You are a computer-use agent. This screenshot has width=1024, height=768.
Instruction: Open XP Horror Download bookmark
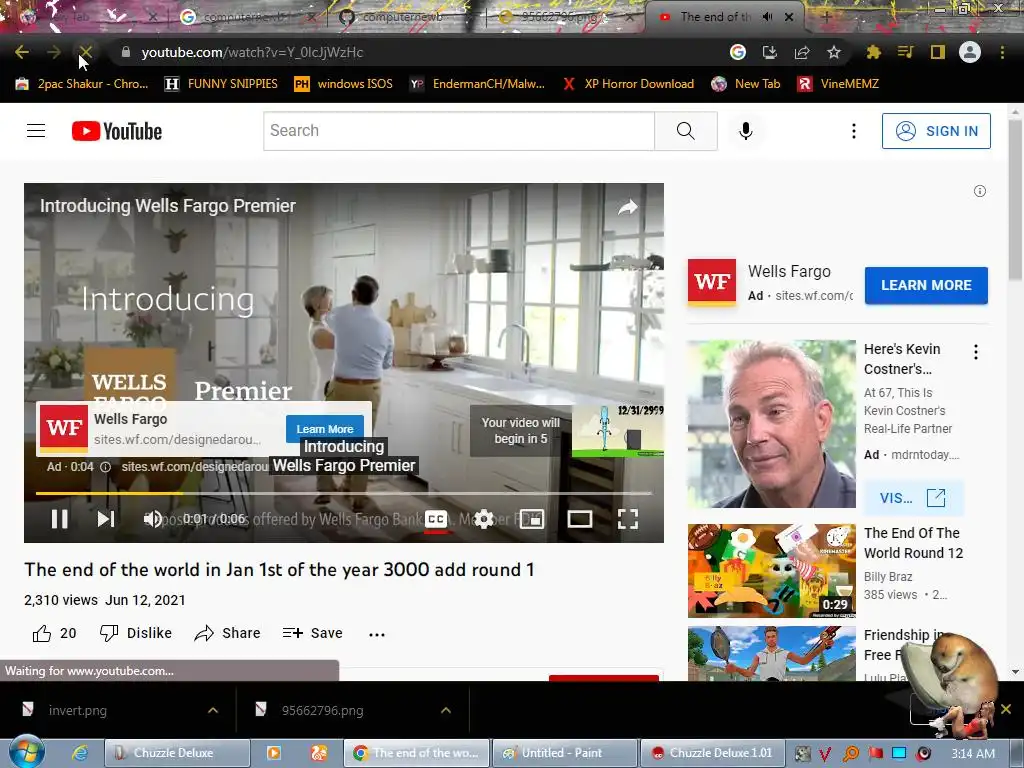[628, 84]
